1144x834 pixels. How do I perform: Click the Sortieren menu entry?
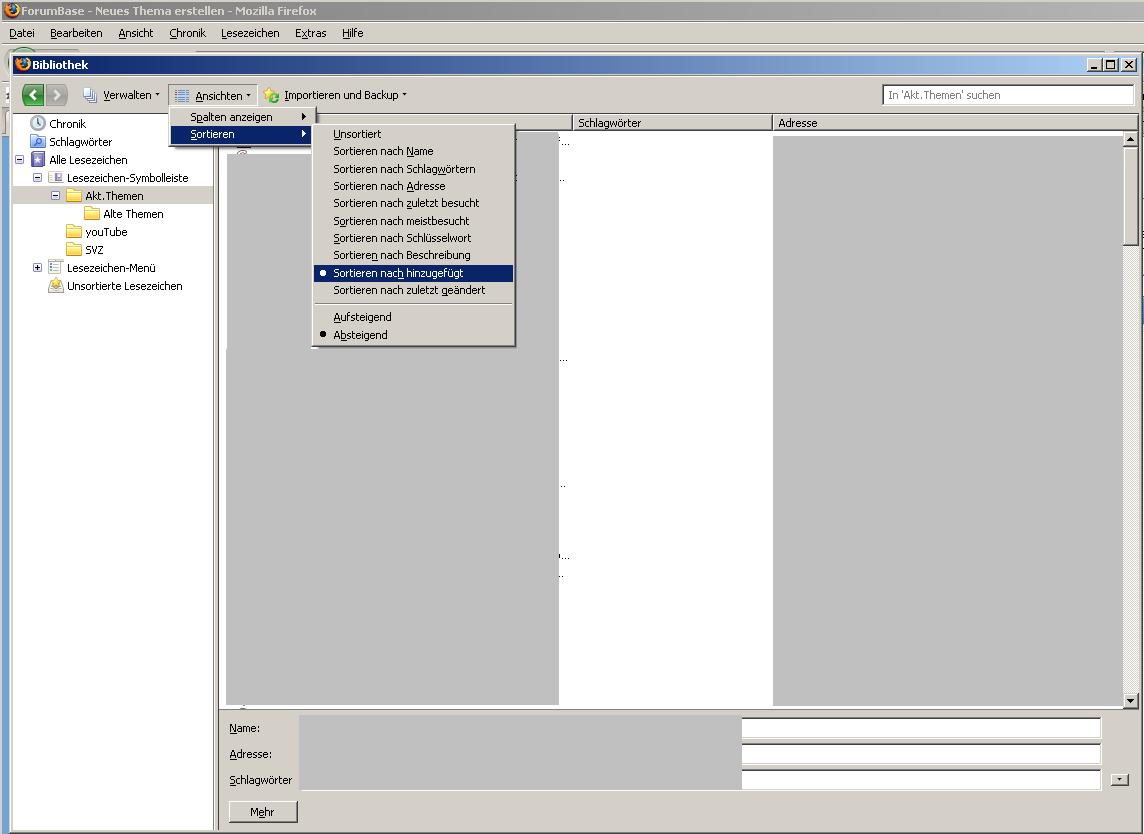click(x=243, y=134)
